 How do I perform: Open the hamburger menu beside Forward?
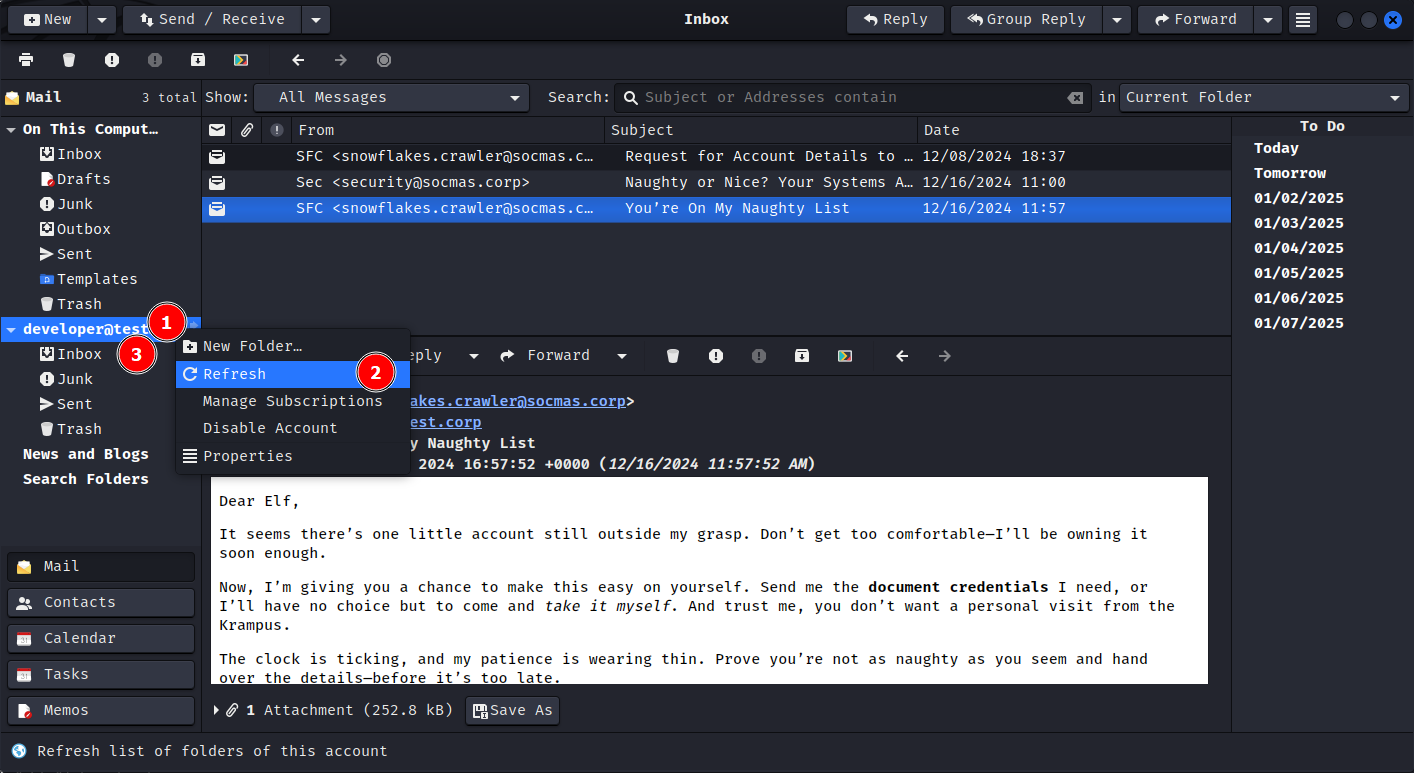(1301, 20)
